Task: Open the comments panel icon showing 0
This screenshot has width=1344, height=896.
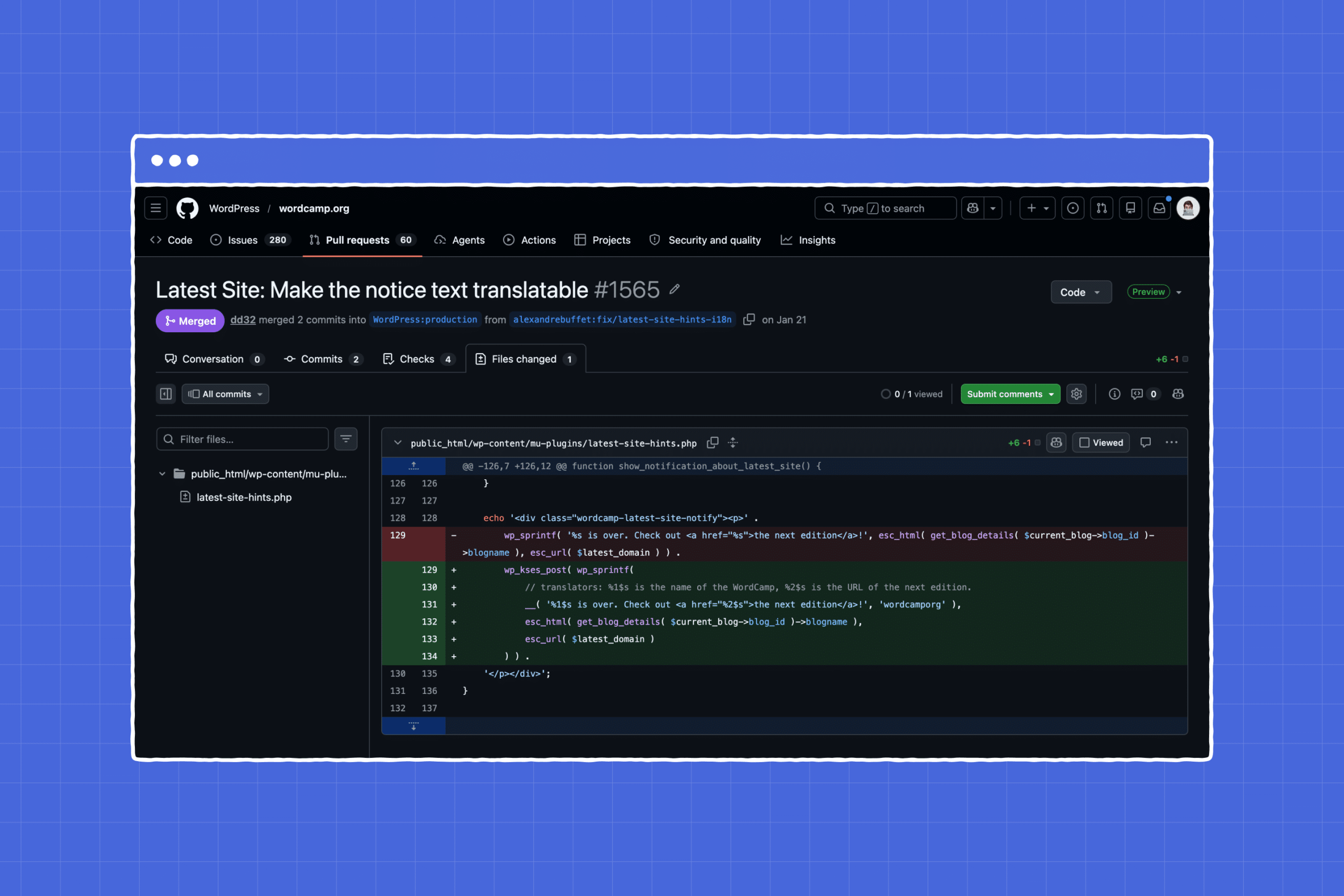Action: click(x=1144, y=394)
